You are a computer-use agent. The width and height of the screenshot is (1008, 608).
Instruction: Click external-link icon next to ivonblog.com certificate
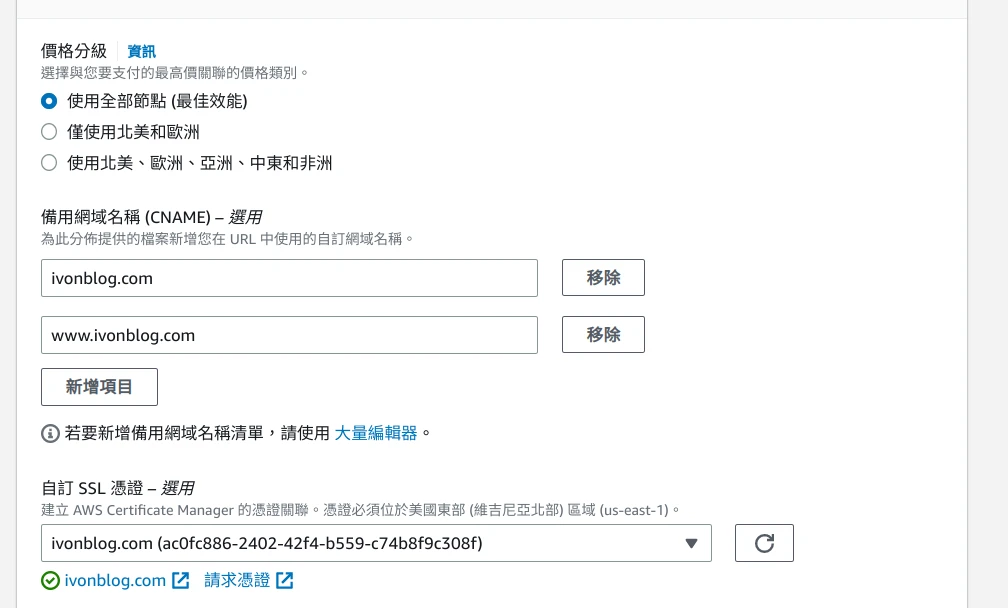181,580
